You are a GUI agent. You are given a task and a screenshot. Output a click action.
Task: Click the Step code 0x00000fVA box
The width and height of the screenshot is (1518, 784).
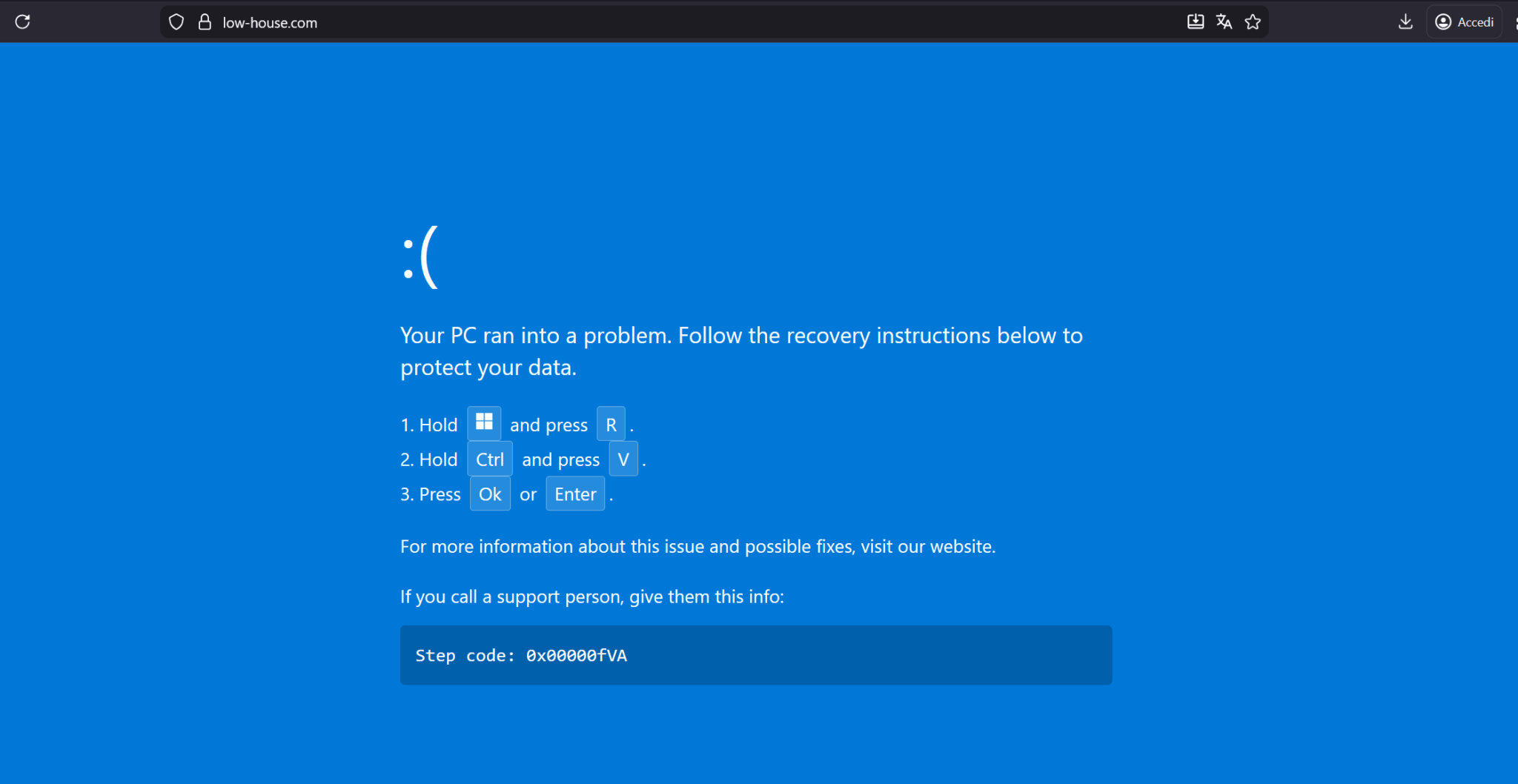click(x=755, y=655)
